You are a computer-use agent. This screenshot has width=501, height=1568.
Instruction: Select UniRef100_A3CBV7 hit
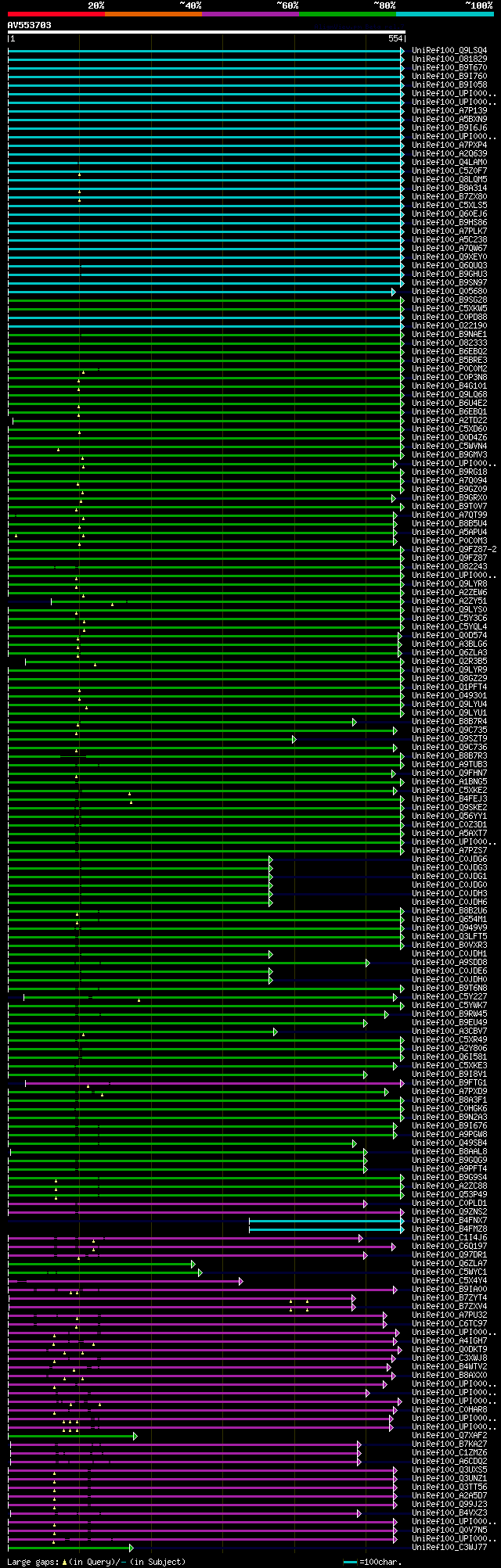pos(449,1031)
